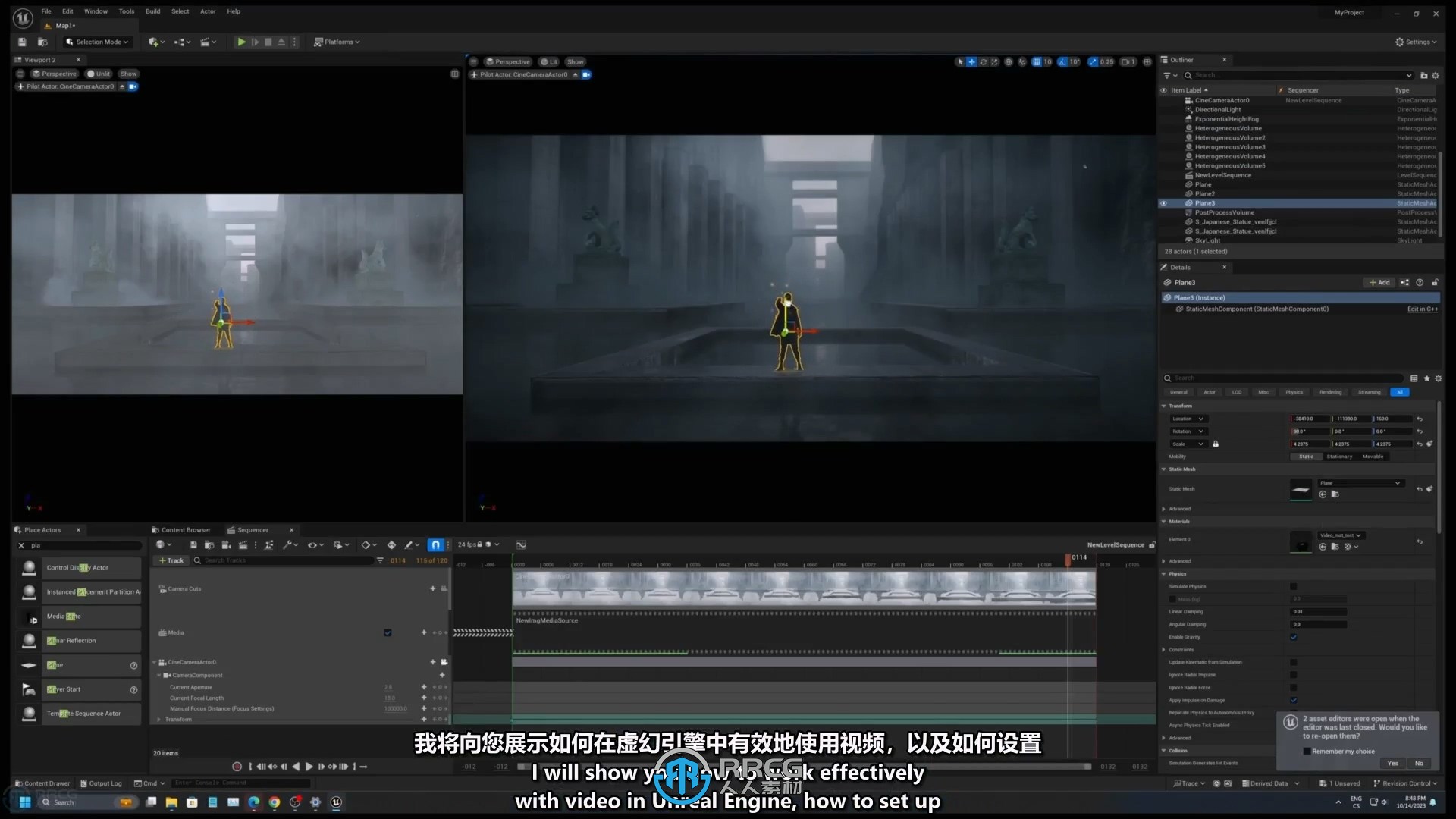Image resolution: width=1456 pixels, height=819 pixels.
Task: Click Sequencer save sequence icon
Action: 193,544
